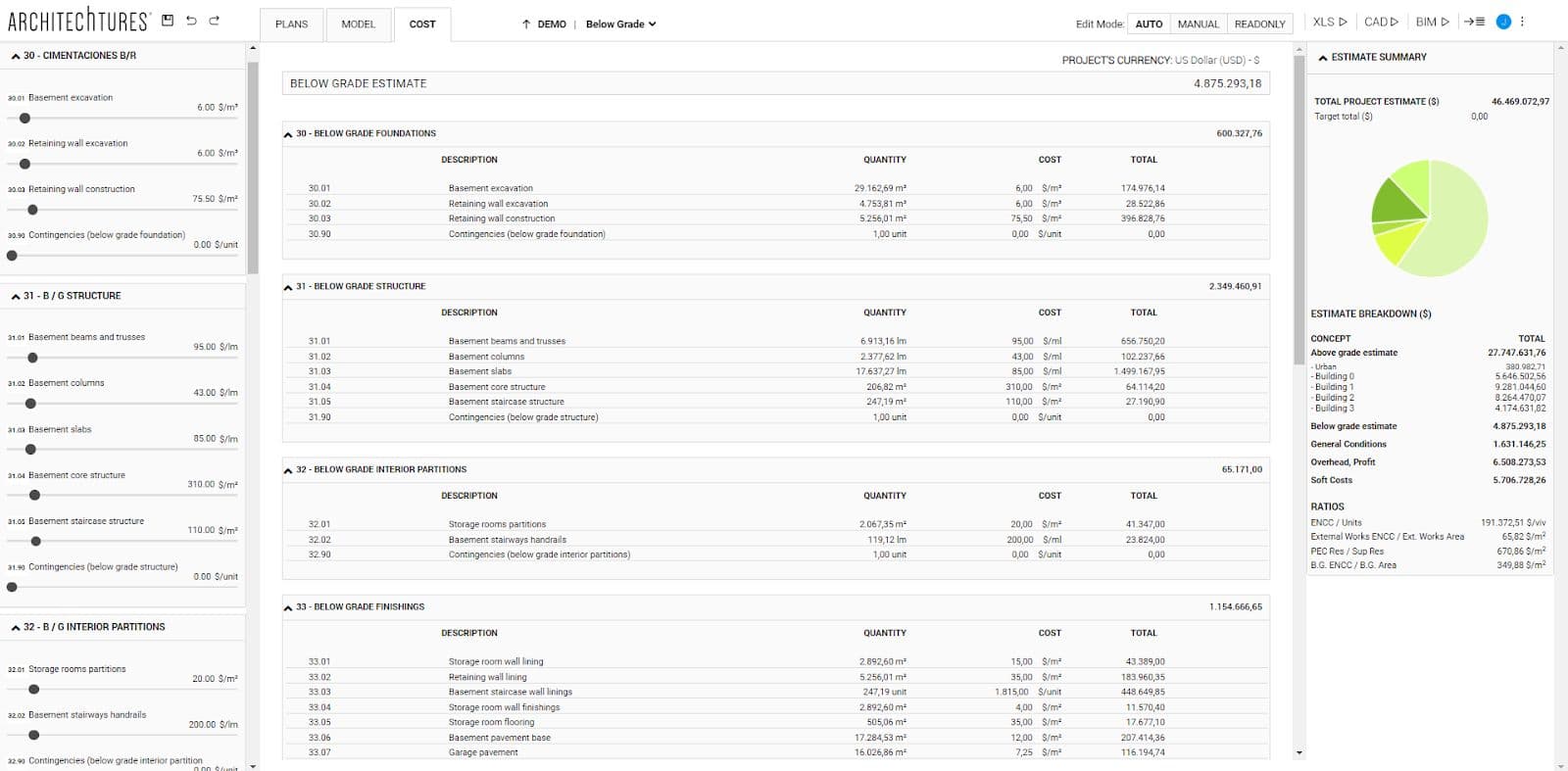The image size is (1568, 771).
Task: Click the Building 2 breakdown line
Action: (x=1428, y=398)
